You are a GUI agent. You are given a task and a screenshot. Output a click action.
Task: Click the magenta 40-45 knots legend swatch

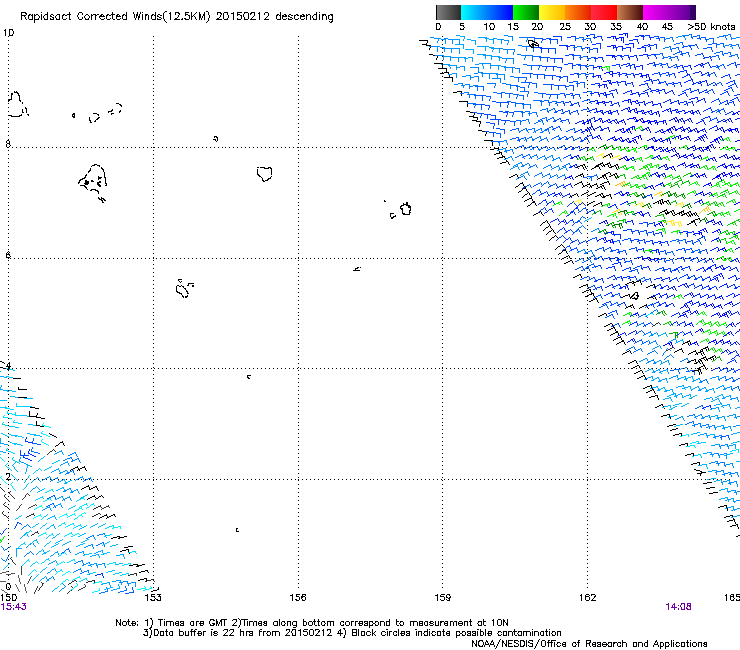(x=656, y=12)
